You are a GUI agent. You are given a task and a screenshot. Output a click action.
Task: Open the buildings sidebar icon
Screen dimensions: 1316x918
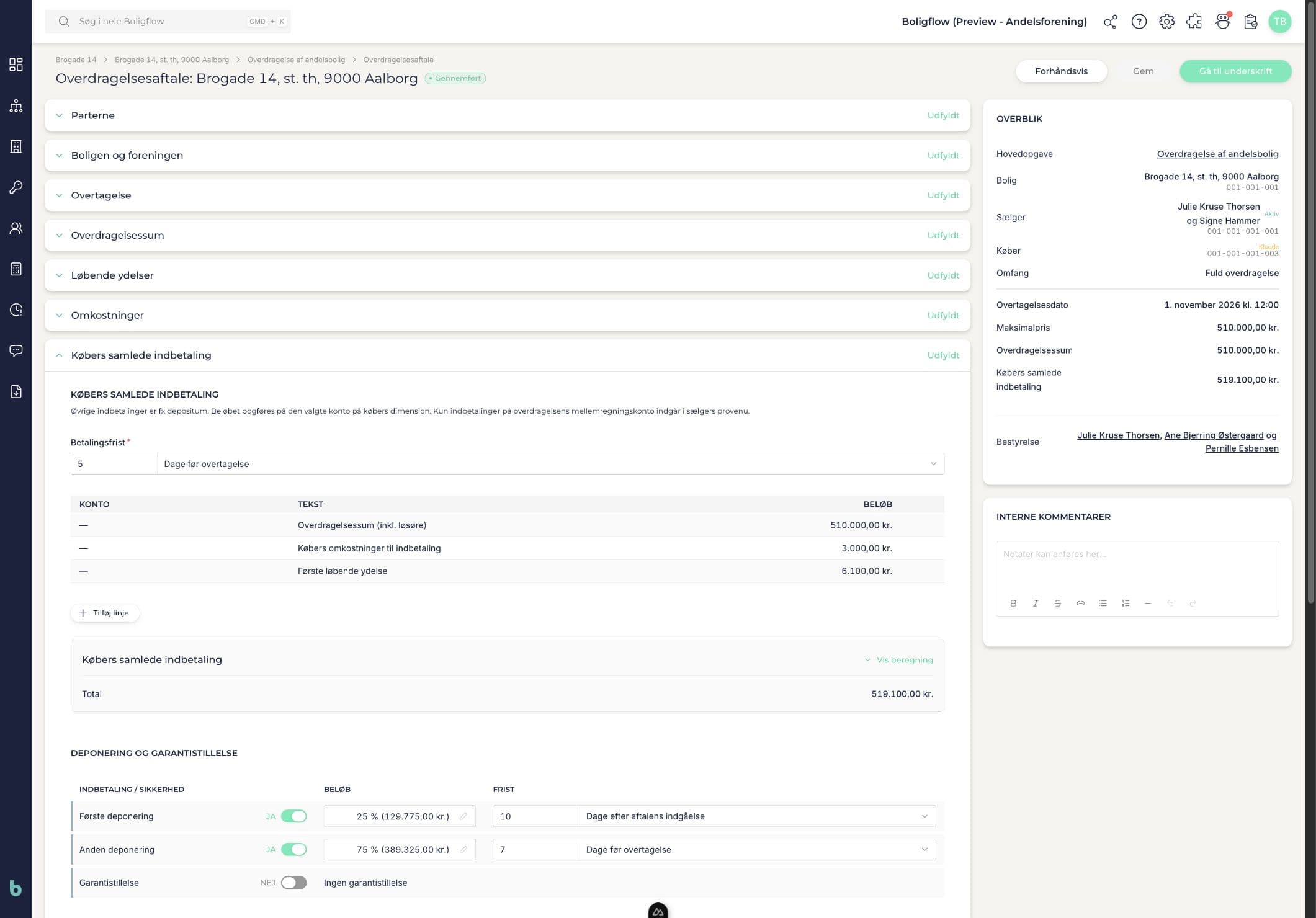coord(16,146)
